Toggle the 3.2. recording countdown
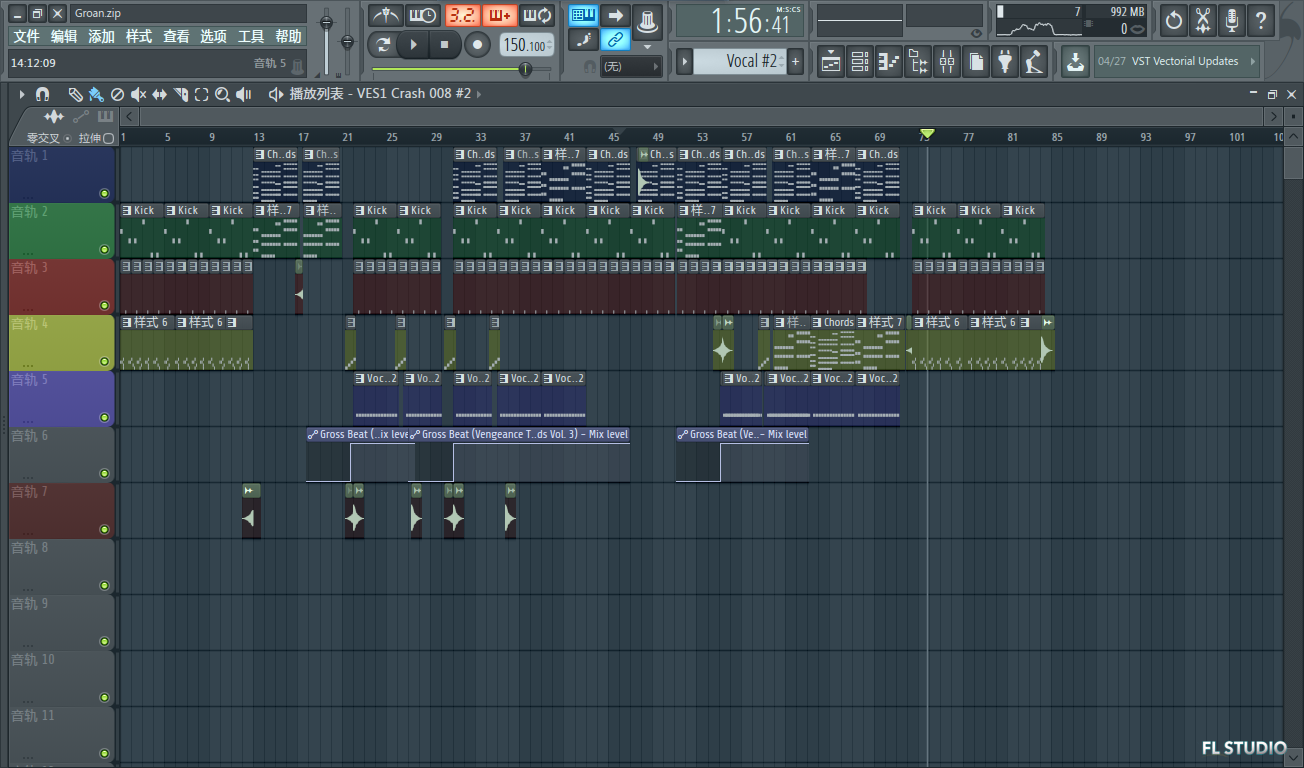This screenshot has height=768, width=1304. (x=461, y=15)
